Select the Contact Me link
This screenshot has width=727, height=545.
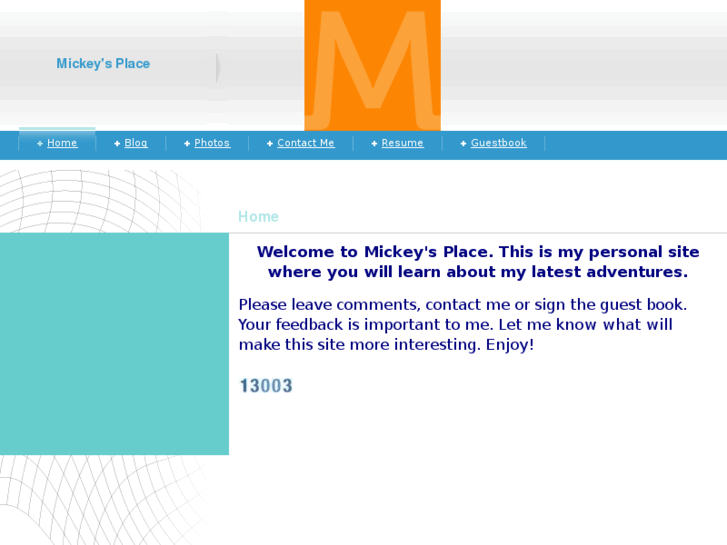point(306,143)
